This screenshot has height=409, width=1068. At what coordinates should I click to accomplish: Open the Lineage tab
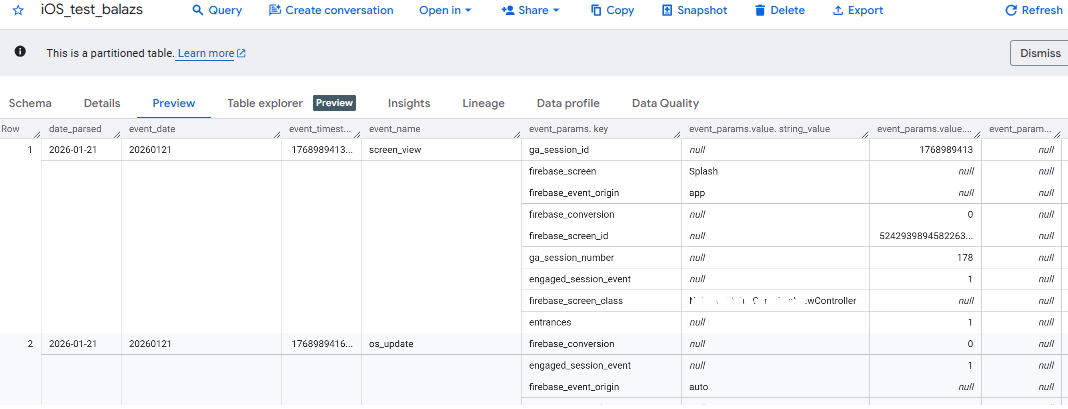(484, 103)
